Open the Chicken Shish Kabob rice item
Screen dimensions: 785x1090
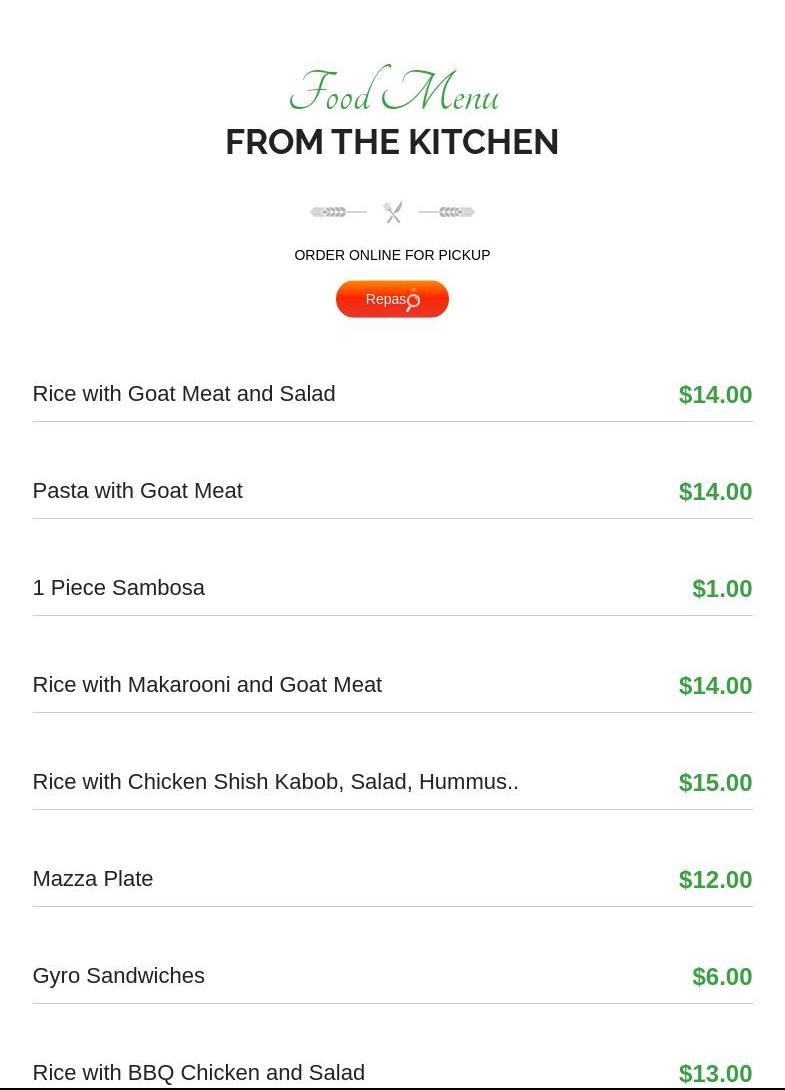click(x=275, y=782)
